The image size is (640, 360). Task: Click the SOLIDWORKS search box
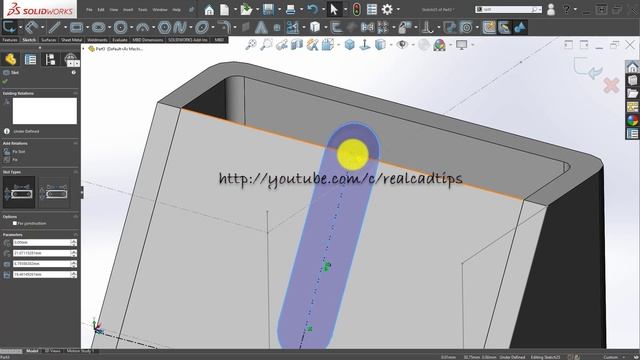coord(509,9)
